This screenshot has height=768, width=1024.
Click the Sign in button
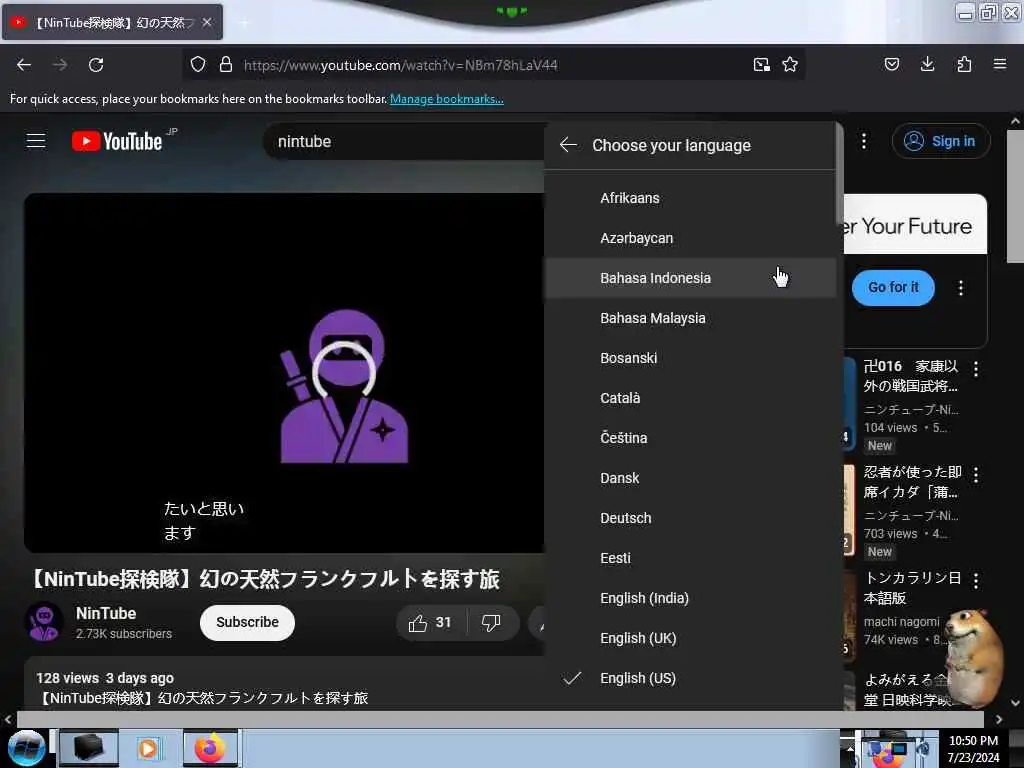tap(941, 141)
